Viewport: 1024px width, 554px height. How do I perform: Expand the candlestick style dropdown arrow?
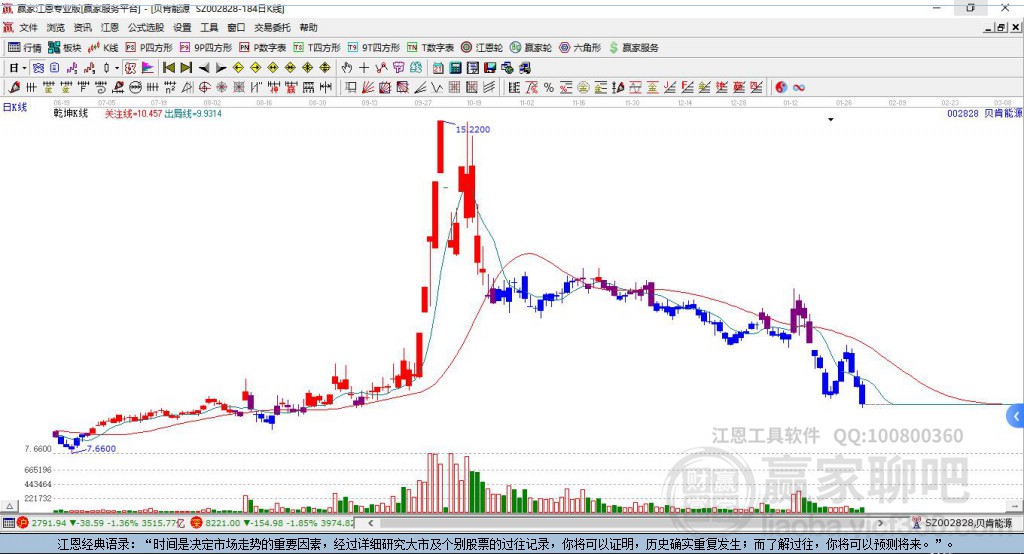pos(117,68)
